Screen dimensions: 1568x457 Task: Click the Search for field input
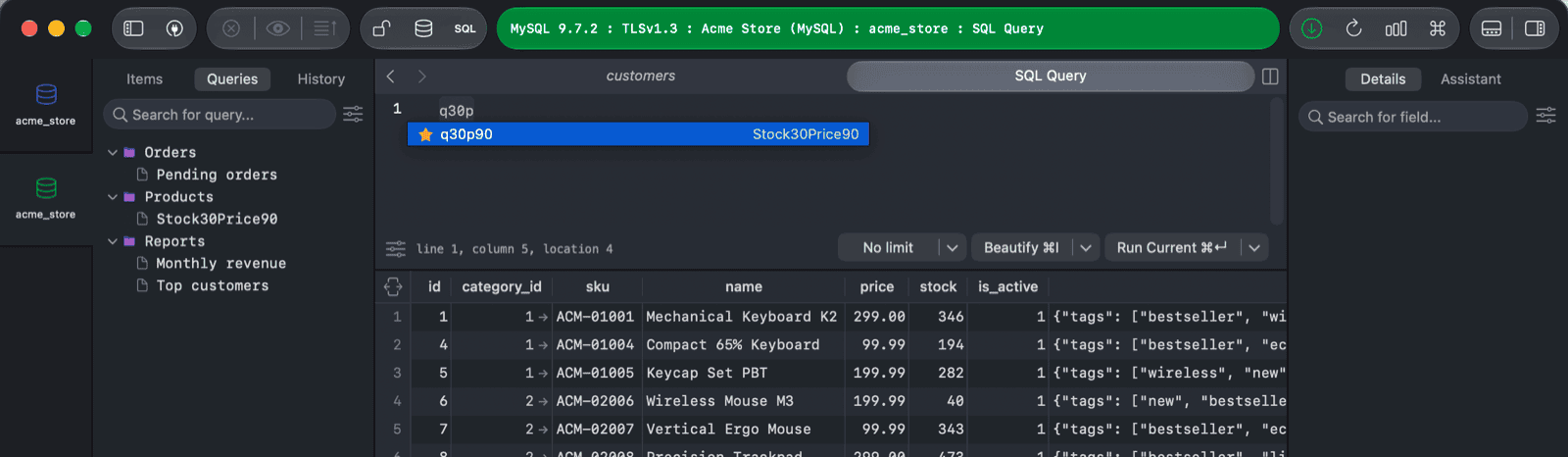point(1413,117)
